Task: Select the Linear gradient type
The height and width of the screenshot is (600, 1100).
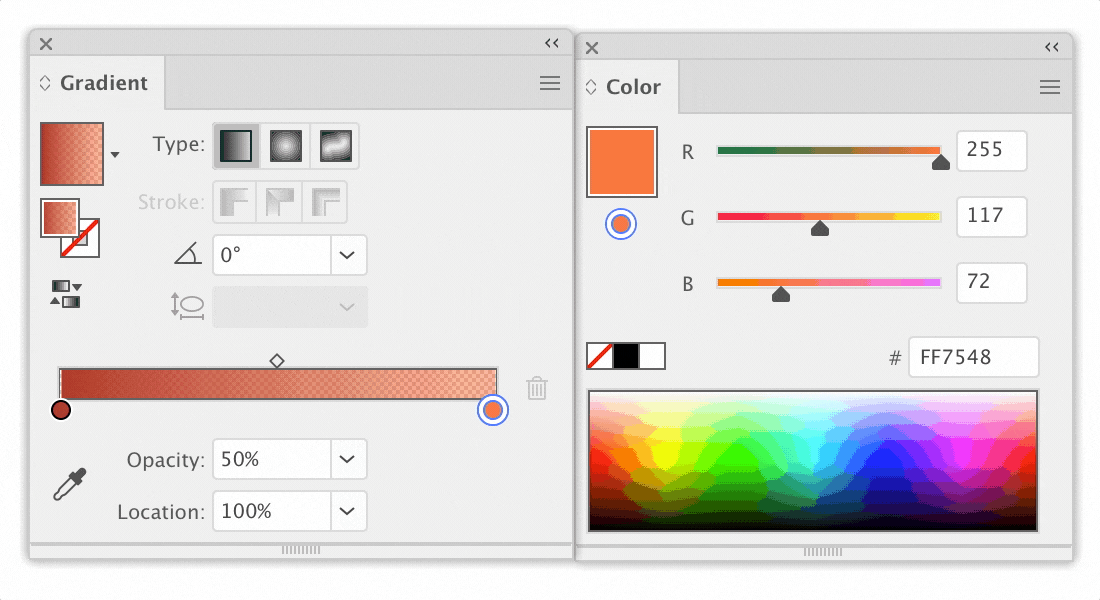Action: click(236, 145)
